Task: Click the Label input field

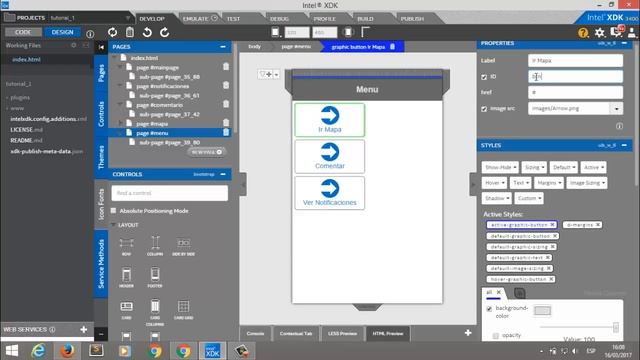Action: pos(575,60)
